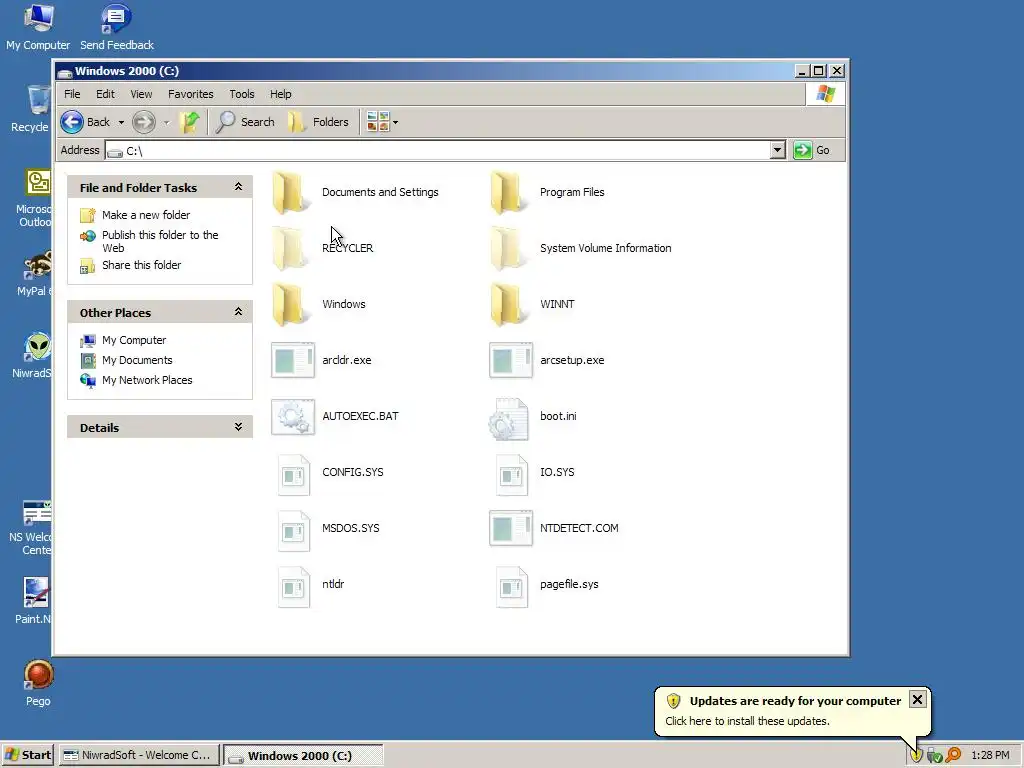
Task: Collapse the Other Places panel
Action: pyautogui.click(x=238, y=312)
